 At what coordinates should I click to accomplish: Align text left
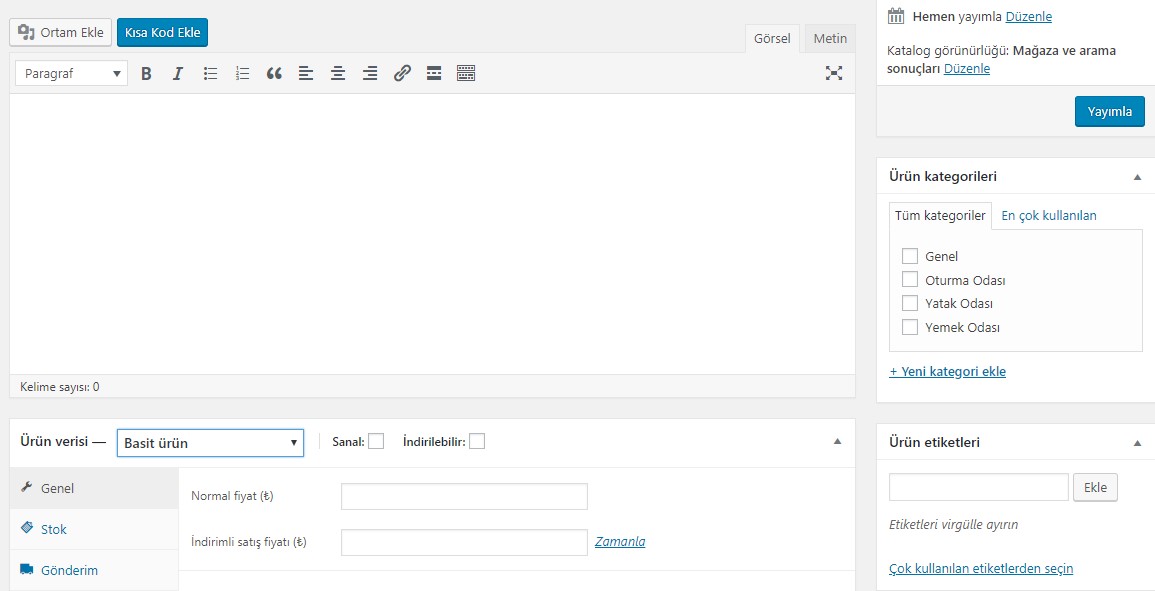click(x=306, y=73)
